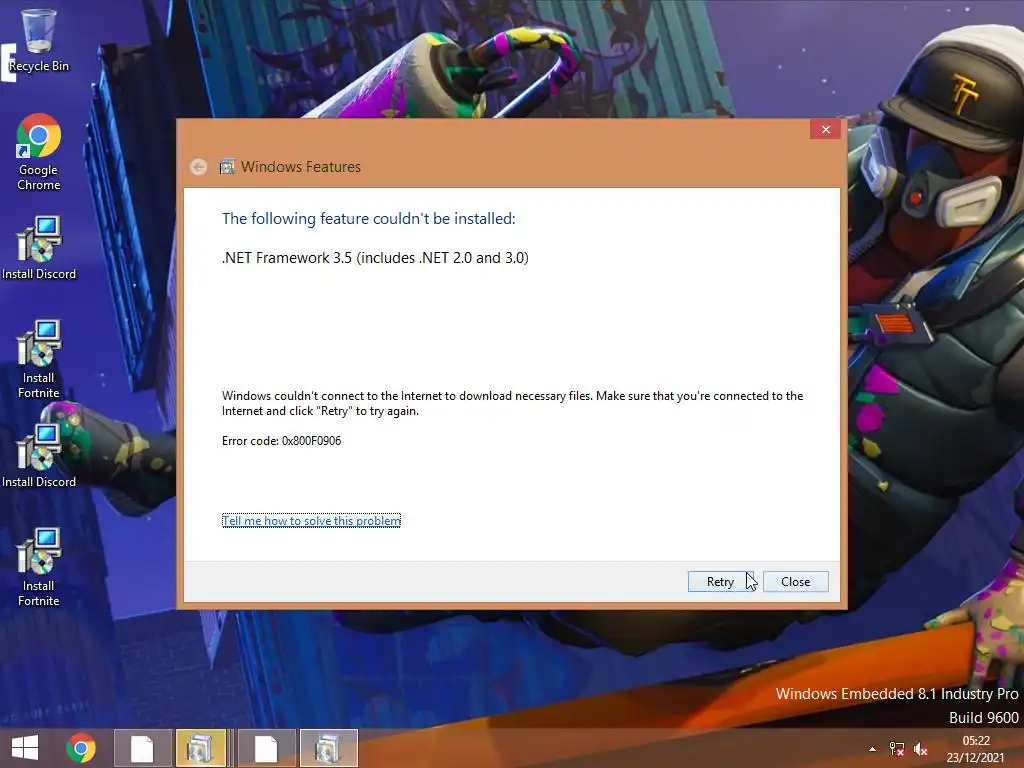Open the Recycle Bin desktop icon
The image size is (1024, 768).
39,39
